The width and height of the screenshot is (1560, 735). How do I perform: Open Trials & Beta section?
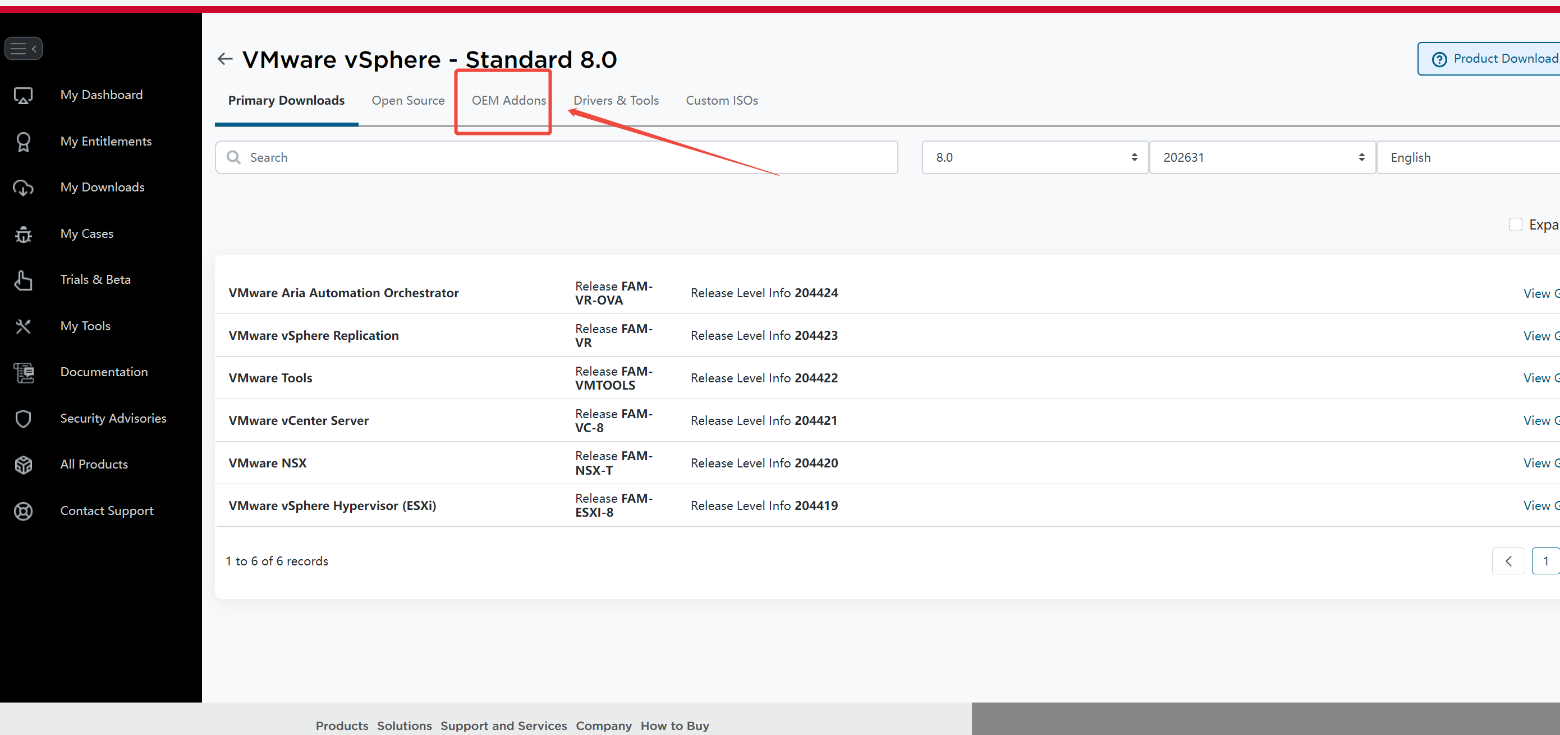click(x=95, y=280)
